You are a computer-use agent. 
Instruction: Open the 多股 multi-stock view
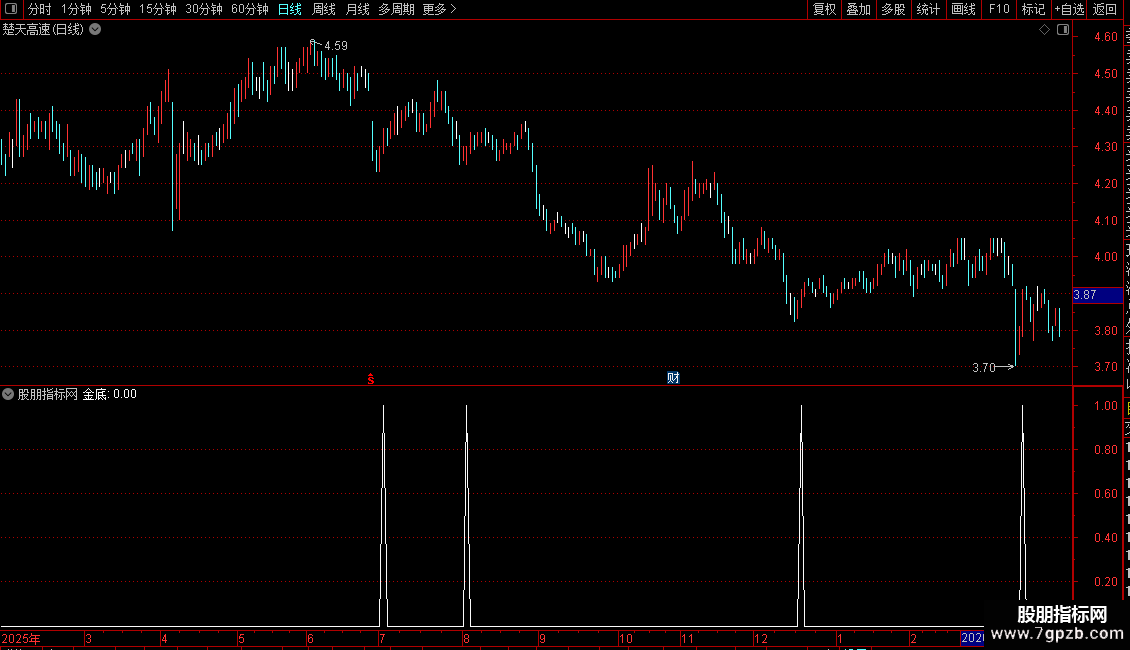point(894,9)
